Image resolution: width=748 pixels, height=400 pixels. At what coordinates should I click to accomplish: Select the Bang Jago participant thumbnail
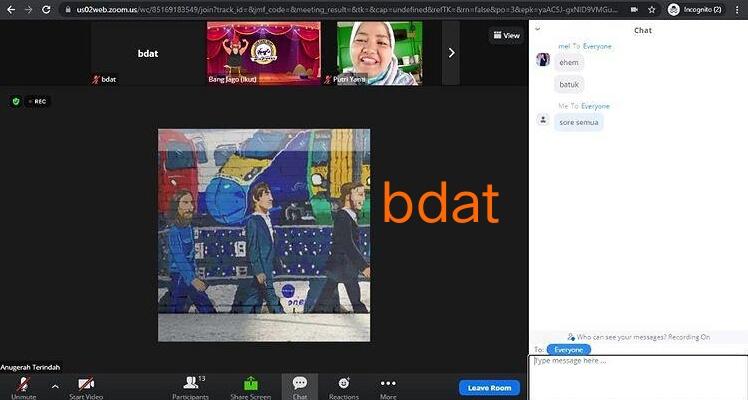(x=264, y=53)
